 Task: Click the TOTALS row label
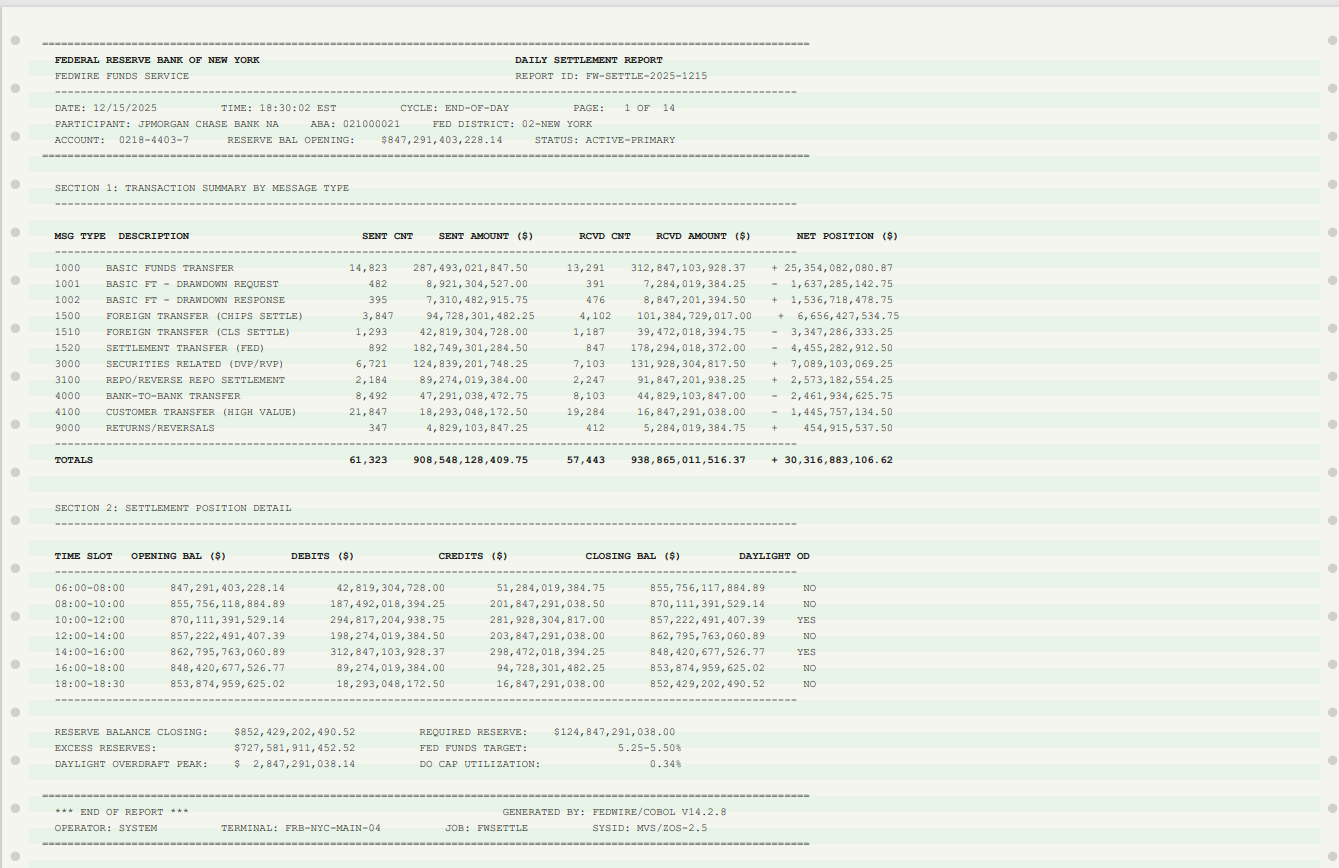click(74, 460)
